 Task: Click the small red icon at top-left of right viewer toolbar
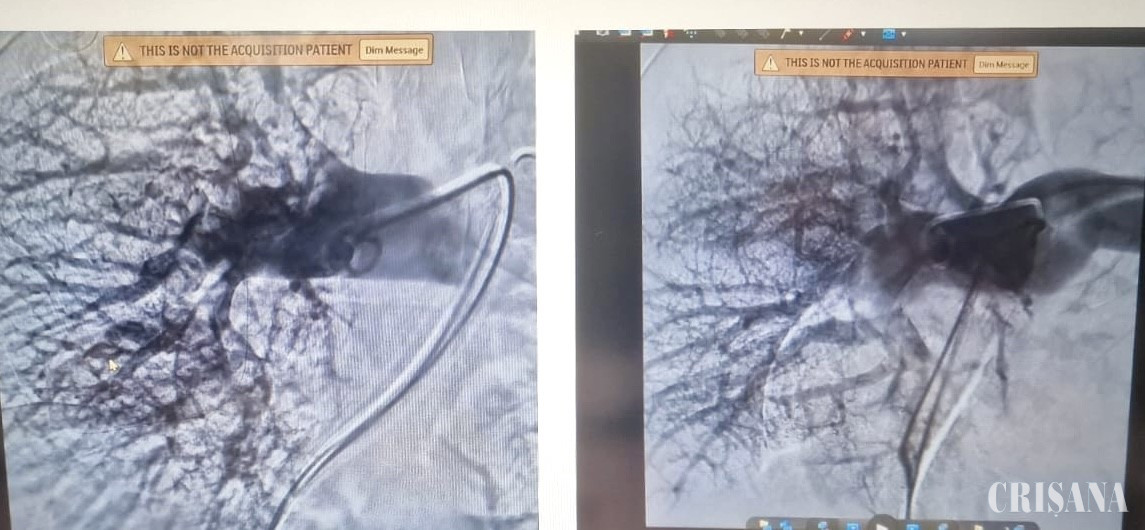point(667,34)
